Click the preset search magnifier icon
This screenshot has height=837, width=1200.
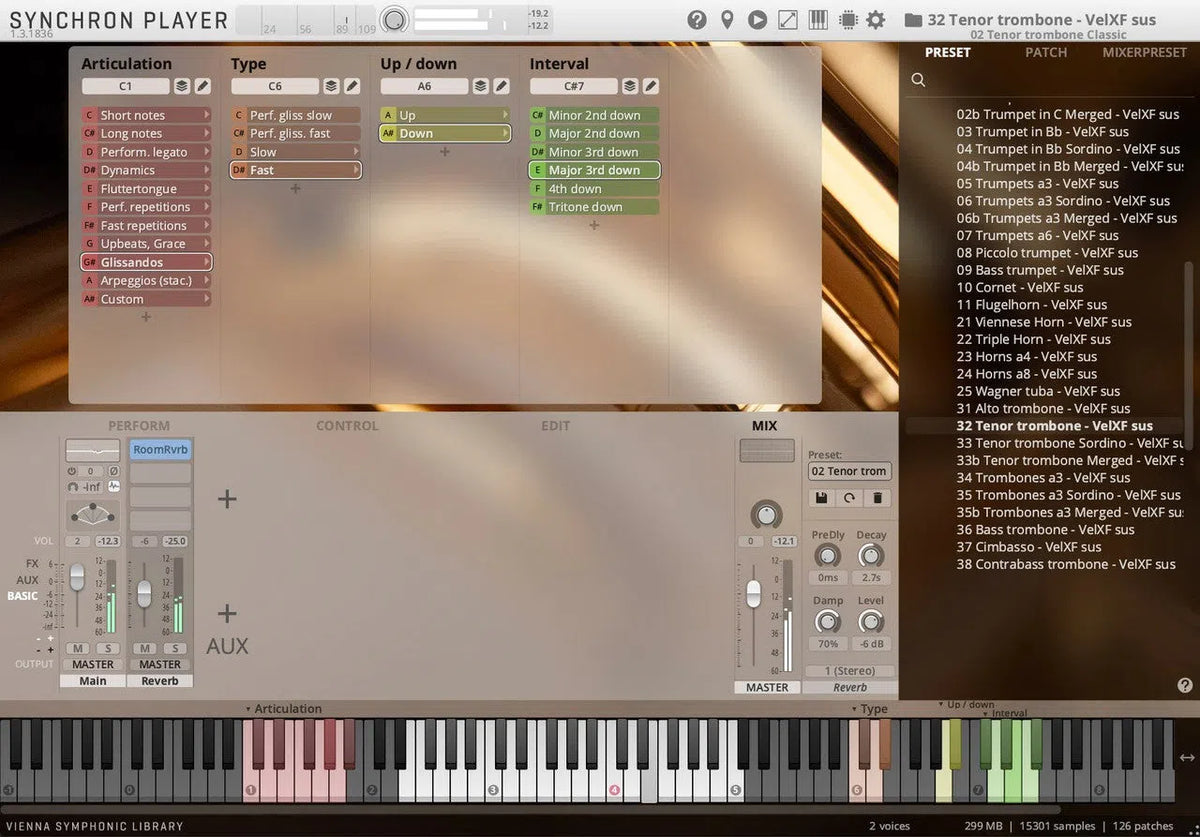coord(918,79)
